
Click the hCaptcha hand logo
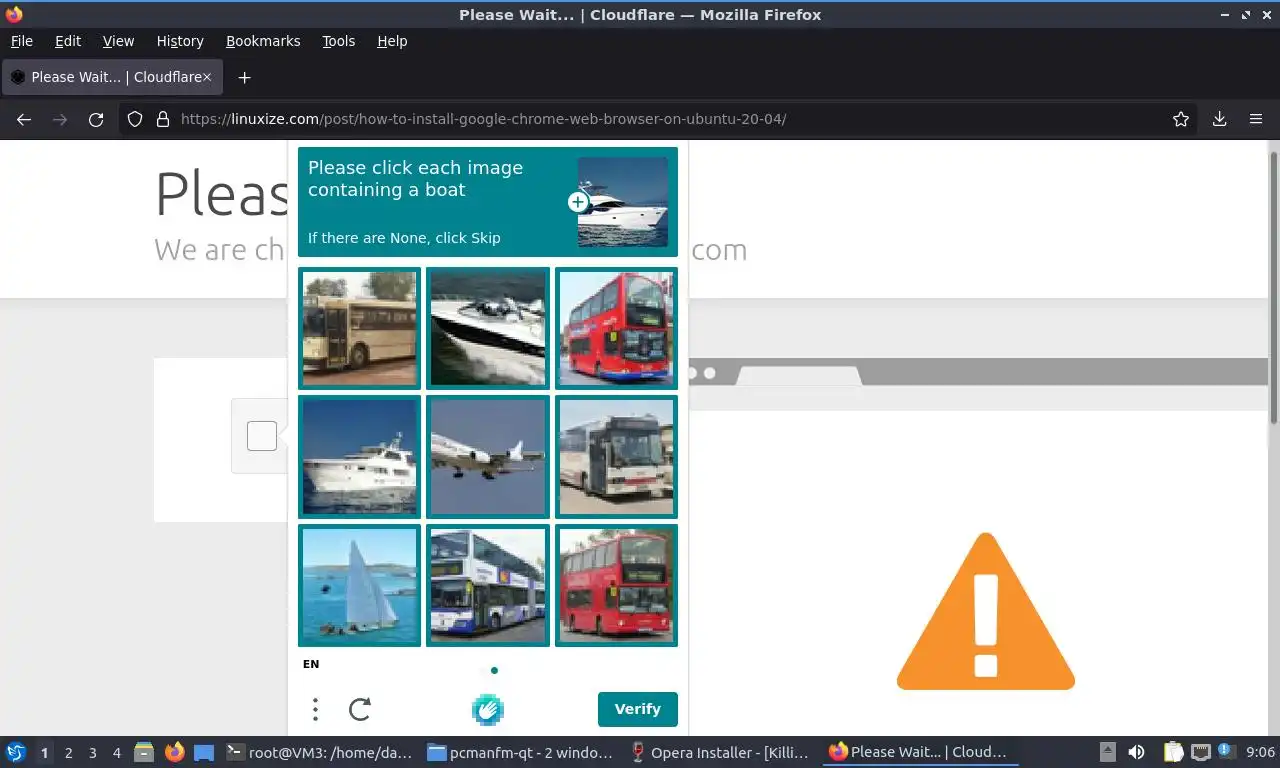click(488, 710)
